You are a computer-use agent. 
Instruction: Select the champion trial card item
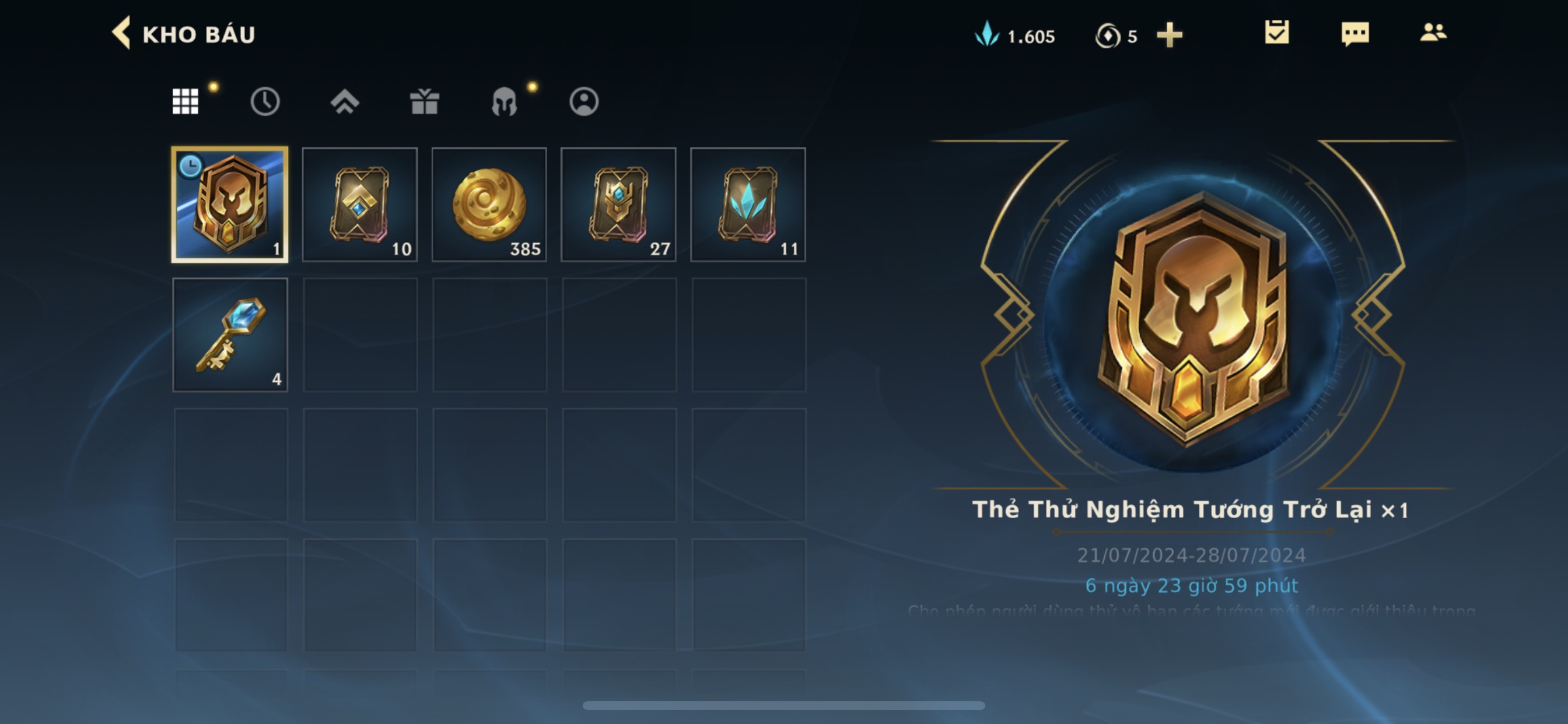tap(230, 205)
